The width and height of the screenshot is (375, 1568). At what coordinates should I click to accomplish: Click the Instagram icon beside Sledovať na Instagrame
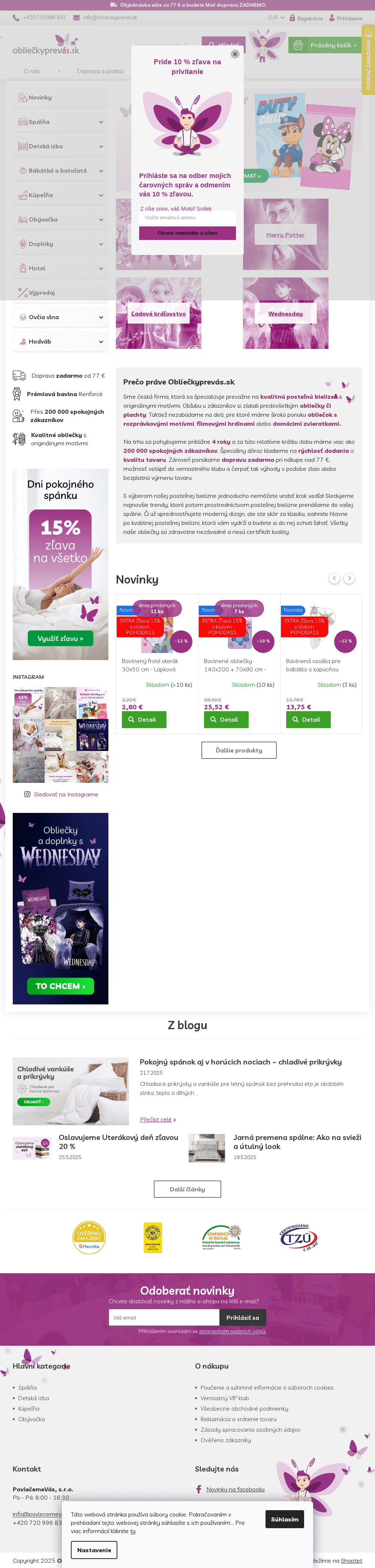click(x=27, y=794)
